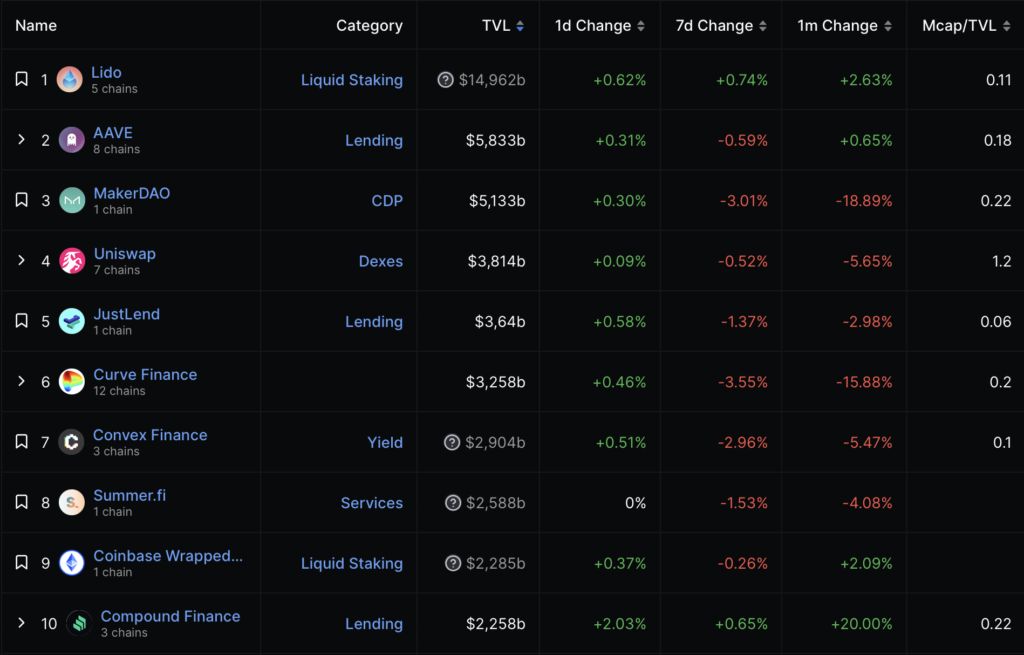The width and height of the screenshot is (1024, 655).
Task: Click the AAVE ghost logo icon
Action: 71,141
